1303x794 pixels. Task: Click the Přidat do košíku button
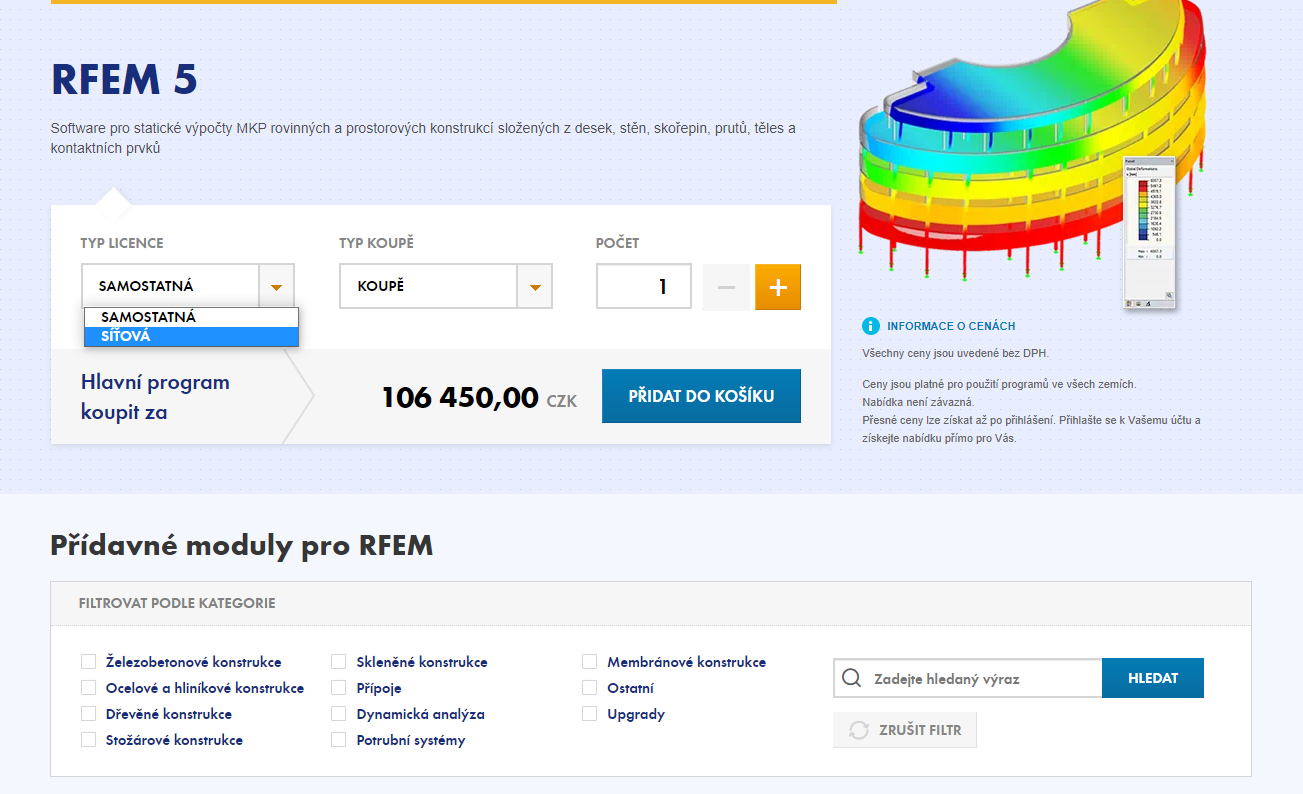[701, 396]
